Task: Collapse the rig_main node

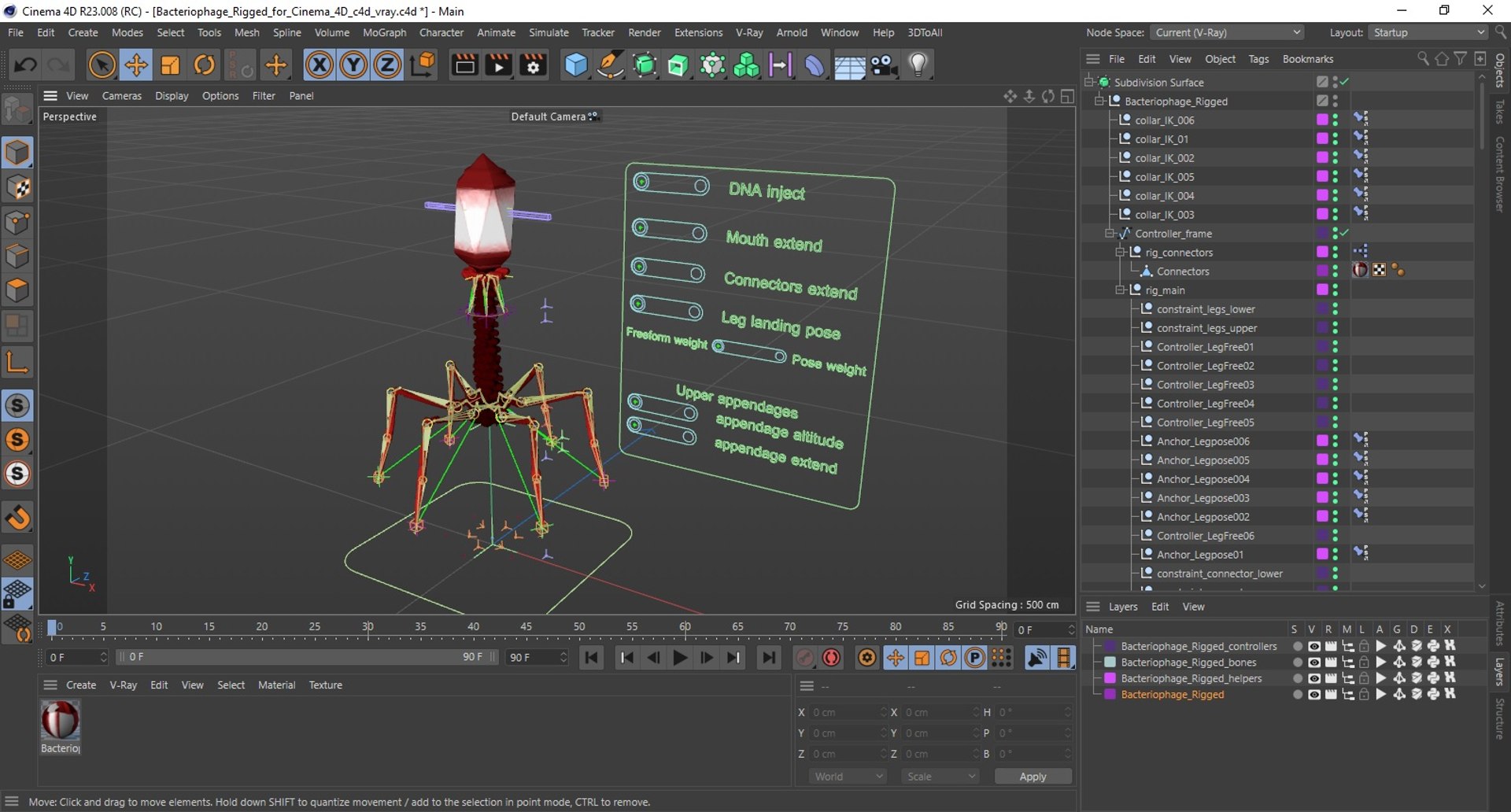Action: (x=1121, y=290)
